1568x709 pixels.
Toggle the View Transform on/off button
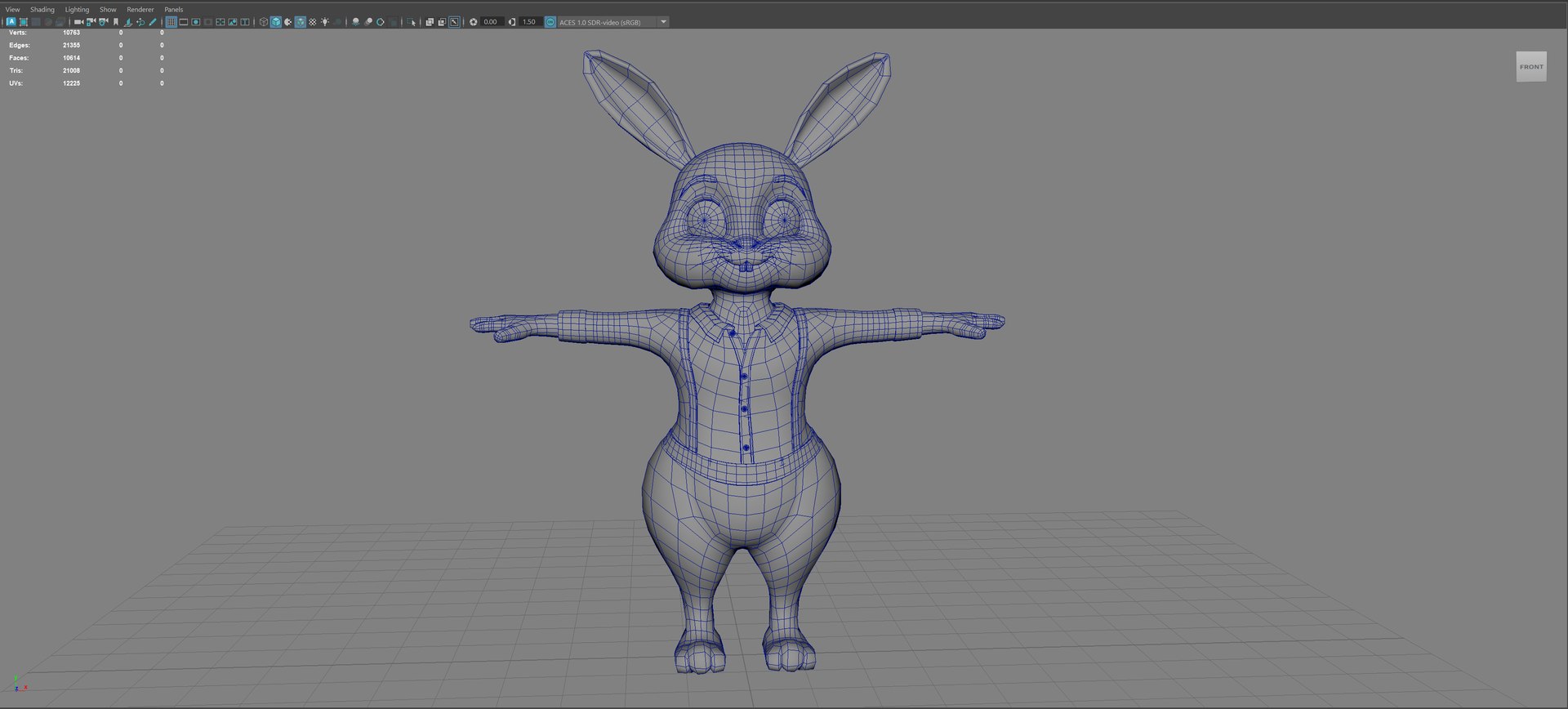[x=550, y=22]
